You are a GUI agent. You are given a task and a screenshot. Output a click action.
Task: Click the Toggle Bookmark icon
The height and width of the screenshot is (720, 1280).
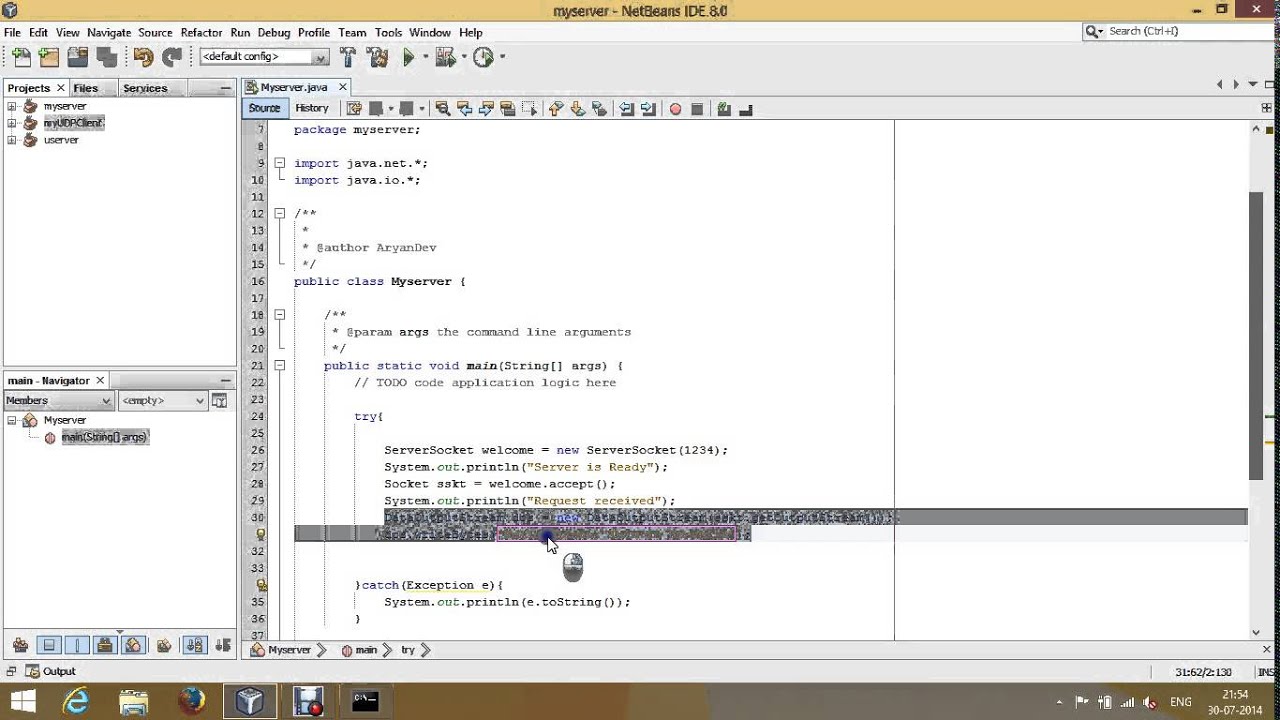pyautogui.click(x=600, y=108)
